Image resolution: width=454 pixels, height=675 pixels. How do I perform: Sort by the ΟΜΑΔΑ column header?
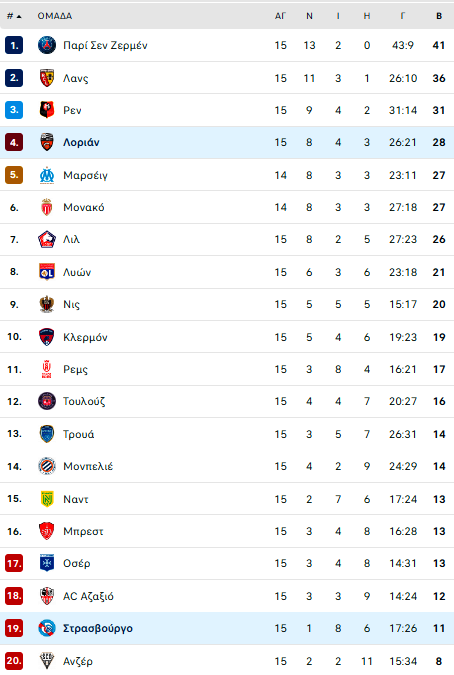(x=55, y=16)
